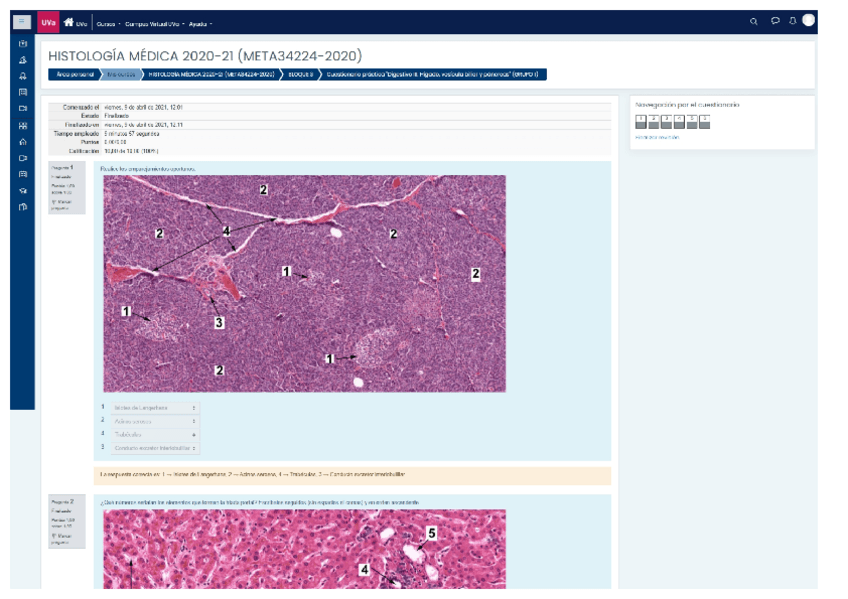Toggle the hamburger side menu button

[x=22, y=22]
